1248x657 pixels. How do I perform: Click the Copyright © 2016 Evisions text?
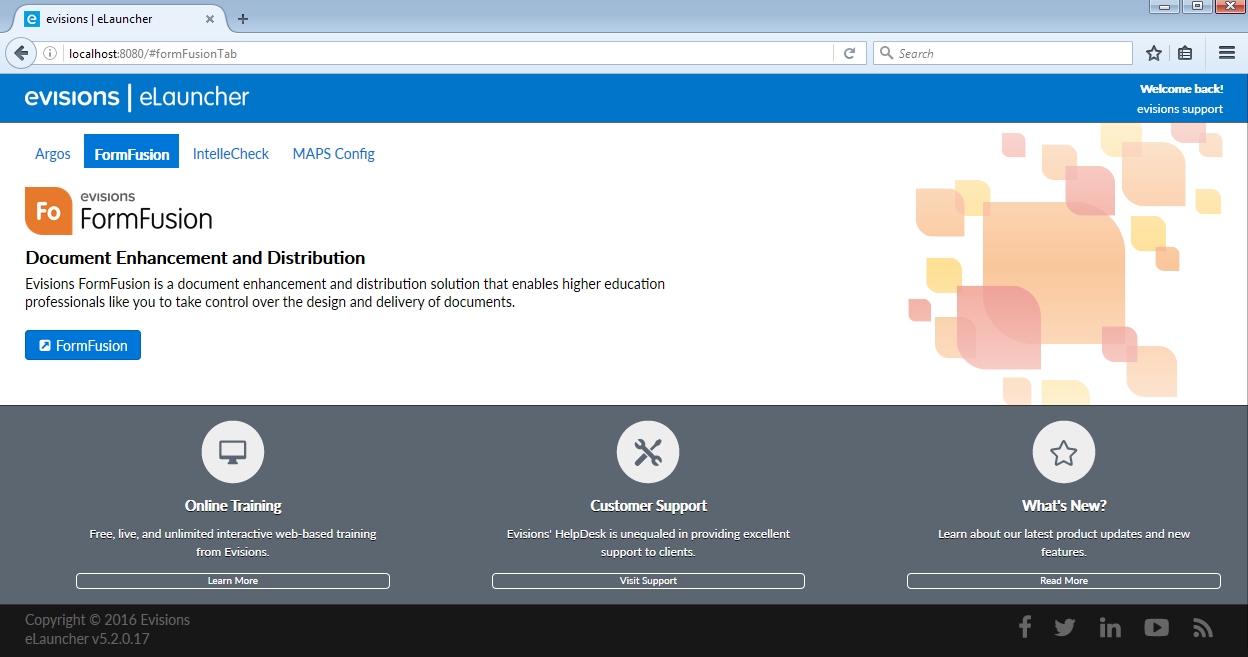(107, 620)
